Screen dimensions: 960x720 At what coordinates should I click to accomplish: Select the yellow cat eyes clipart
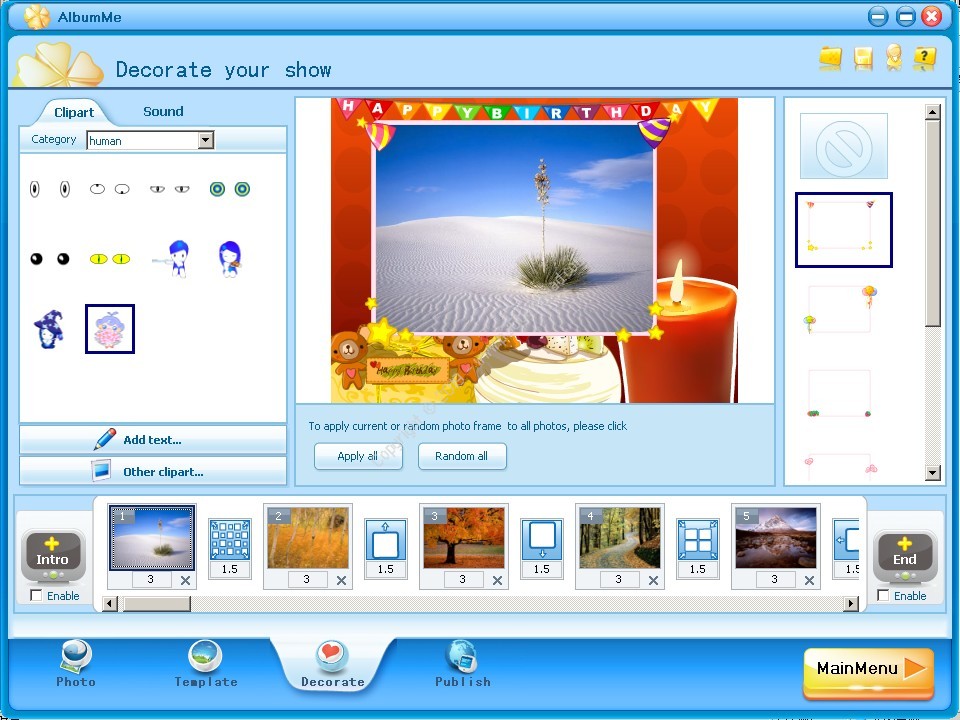[x=110, y=259]
